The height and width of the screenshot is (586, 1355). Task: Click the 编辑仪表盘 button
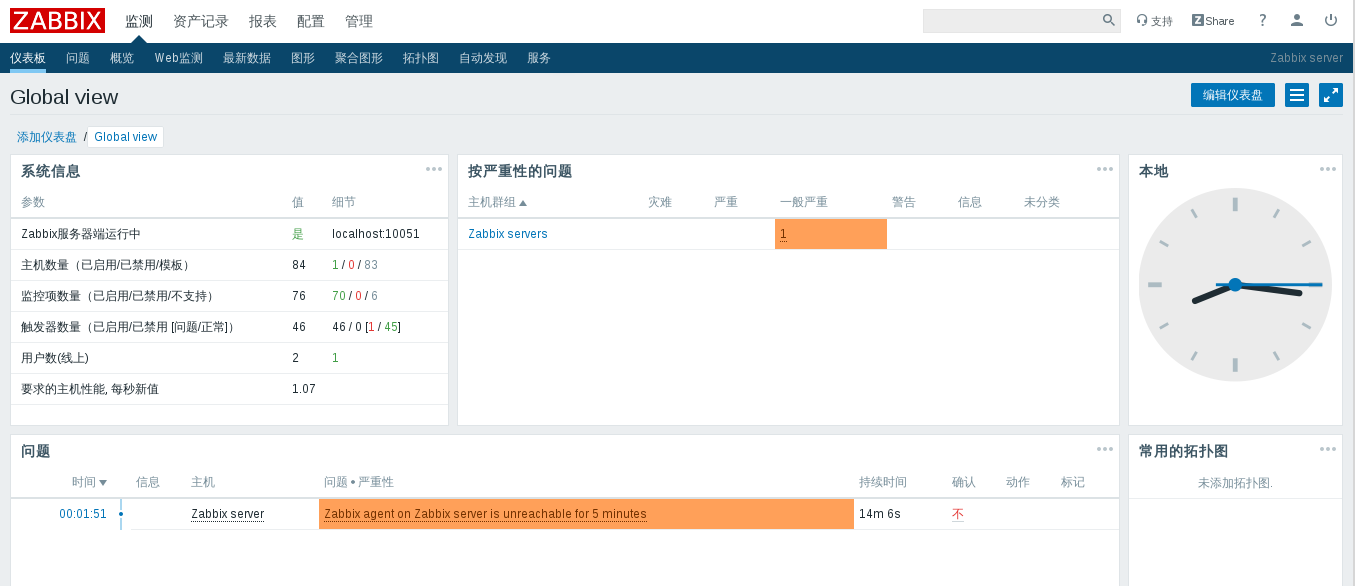click(x=1233, y=95)
